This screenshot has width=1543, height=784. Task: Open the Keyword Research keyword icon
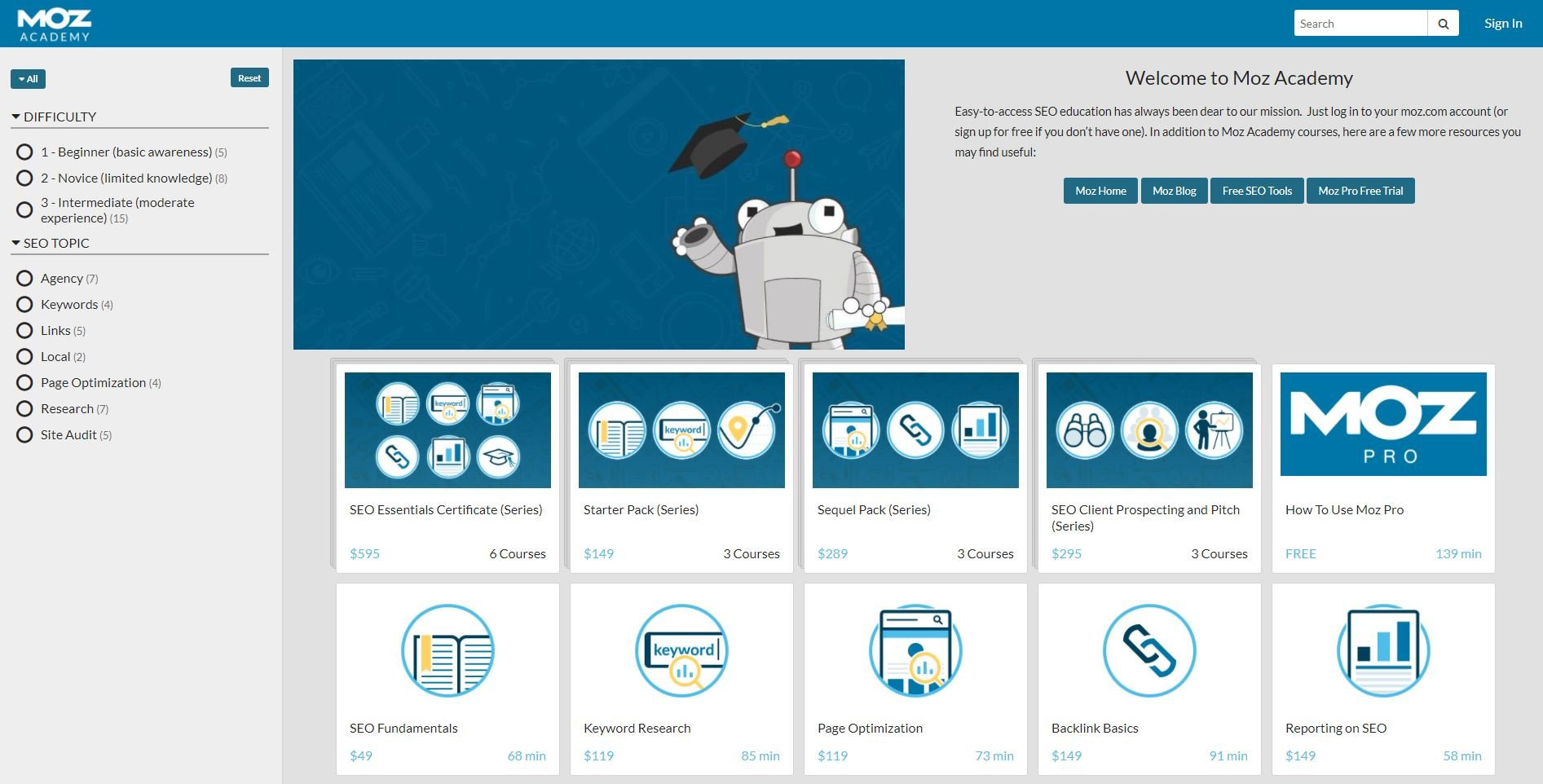(681, 650)
